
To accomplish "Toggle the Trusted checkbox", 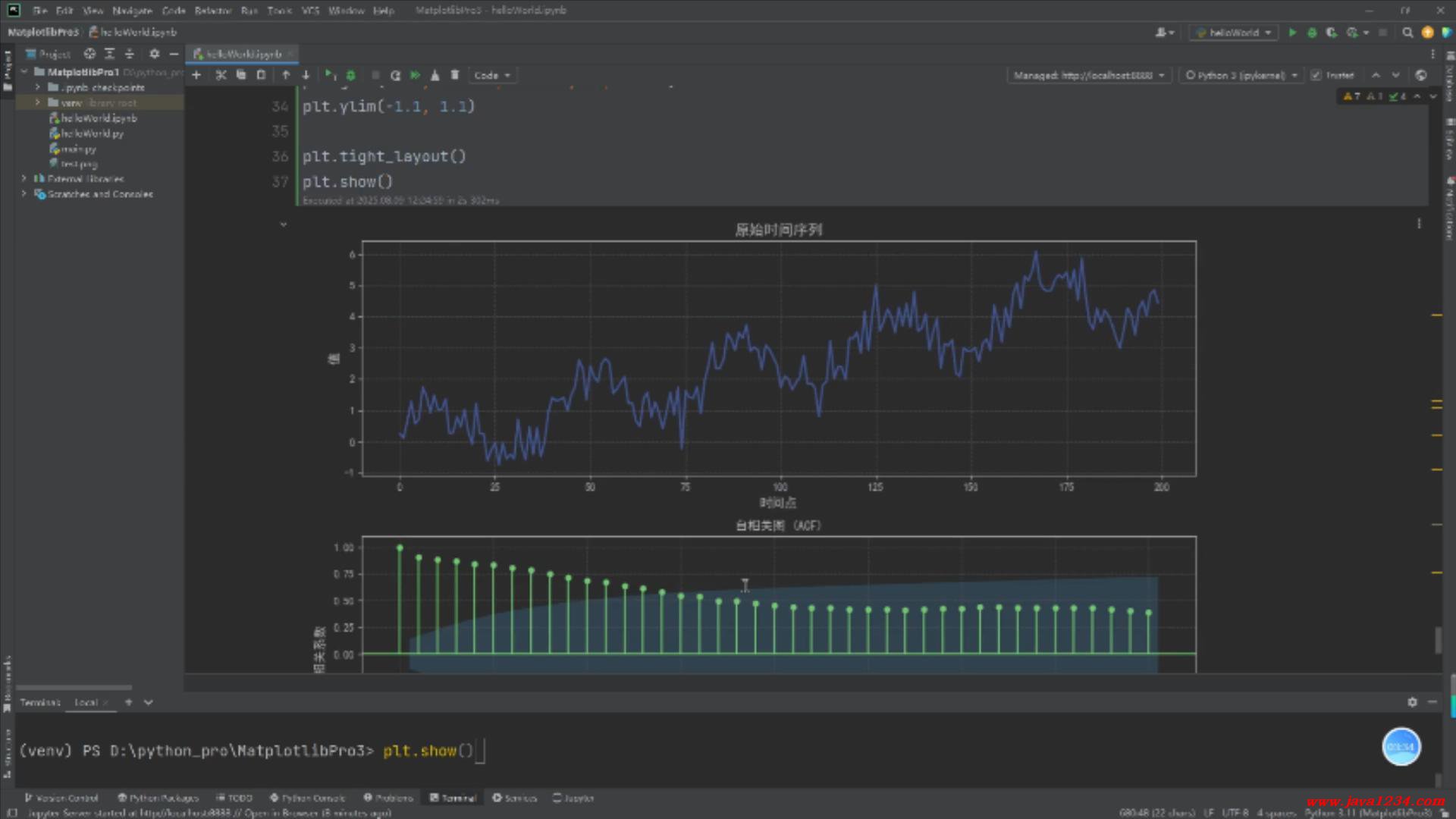I will tap(1316, 75).
